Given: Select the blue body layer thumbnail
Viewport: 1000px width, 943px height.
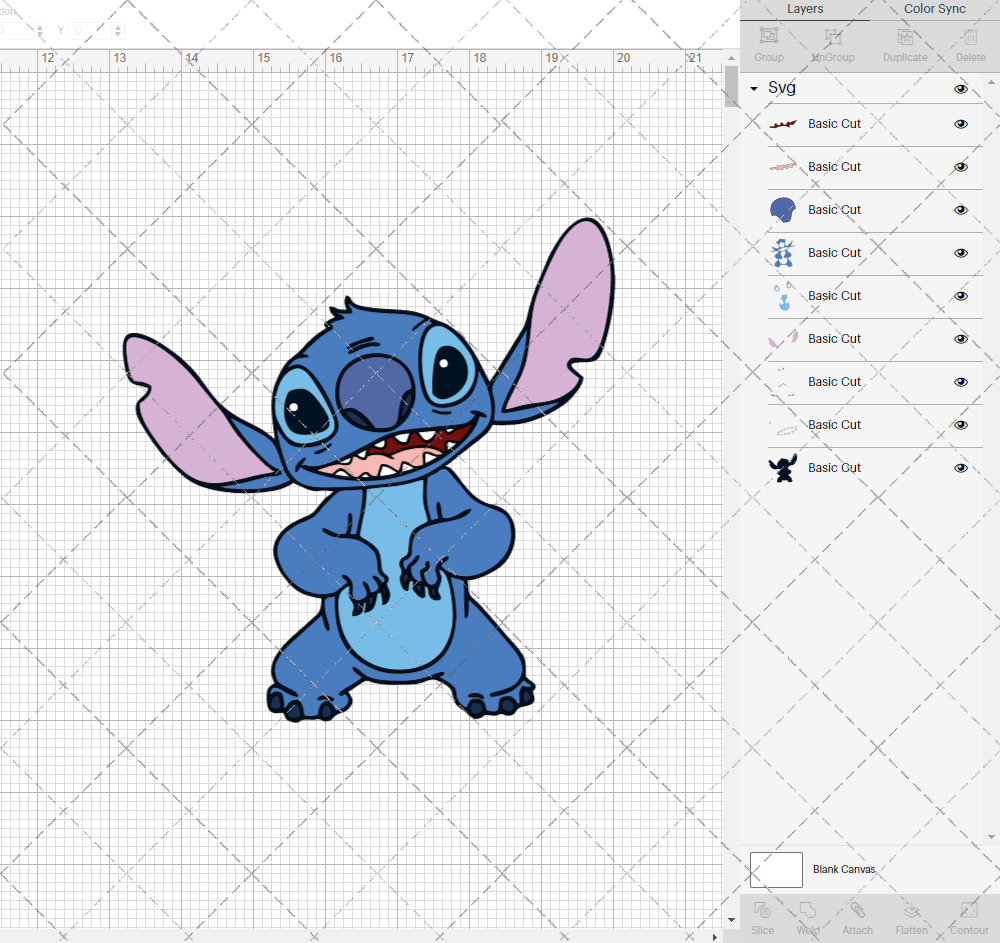Looking at the screenshot, I should (783, 253).
